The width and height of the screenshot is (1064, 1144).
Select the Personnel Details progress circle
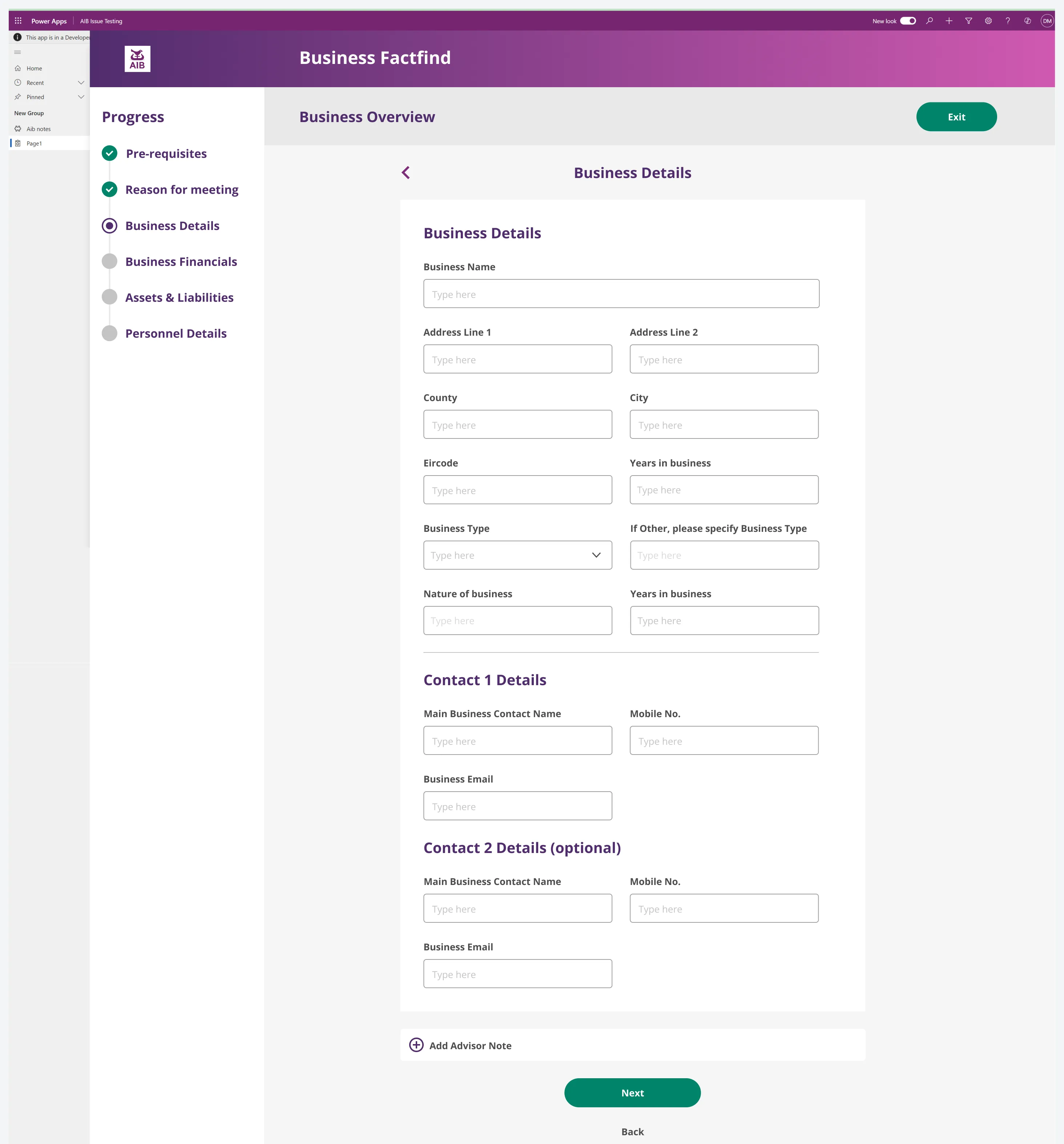(x=109, y=333)
